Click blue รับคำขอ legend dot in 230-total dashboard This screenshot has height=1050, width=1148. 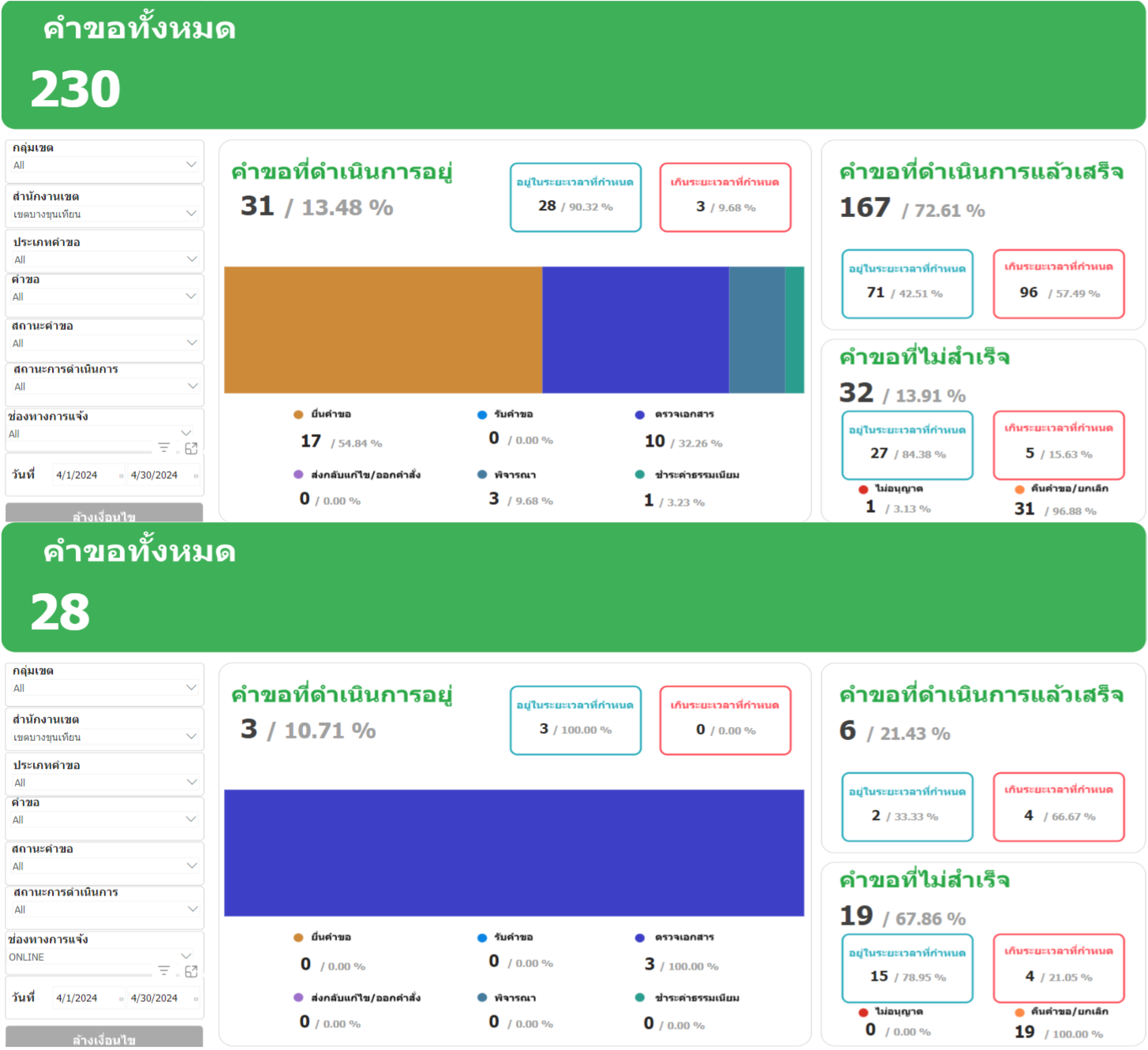coord(482,414)
